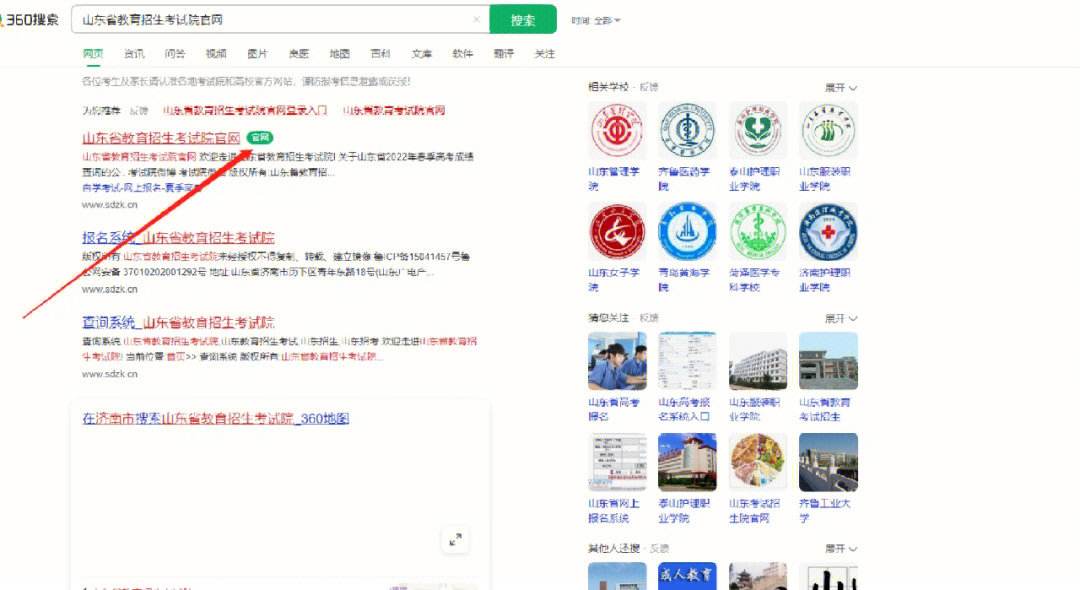Open the 山东高考报名系统入口 thumbnail
This screenshot has width=1080, height=590.
point(687,361)
